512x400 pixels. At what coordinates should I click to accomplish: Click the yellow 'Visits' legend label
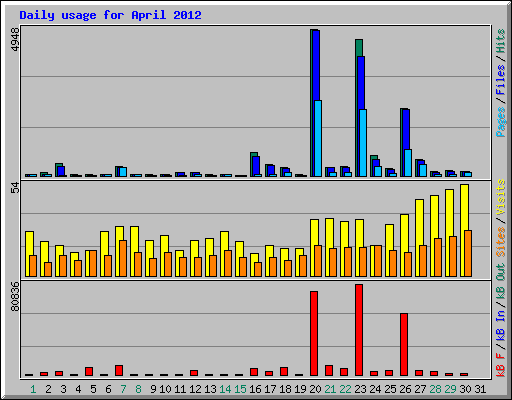point(500,198)
